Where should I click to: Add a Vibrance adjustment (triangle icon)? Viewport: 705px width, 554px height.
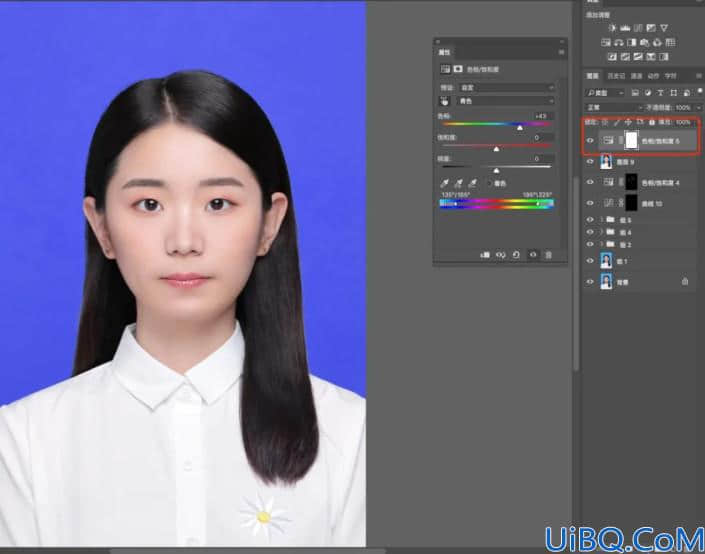coord(664,28)
